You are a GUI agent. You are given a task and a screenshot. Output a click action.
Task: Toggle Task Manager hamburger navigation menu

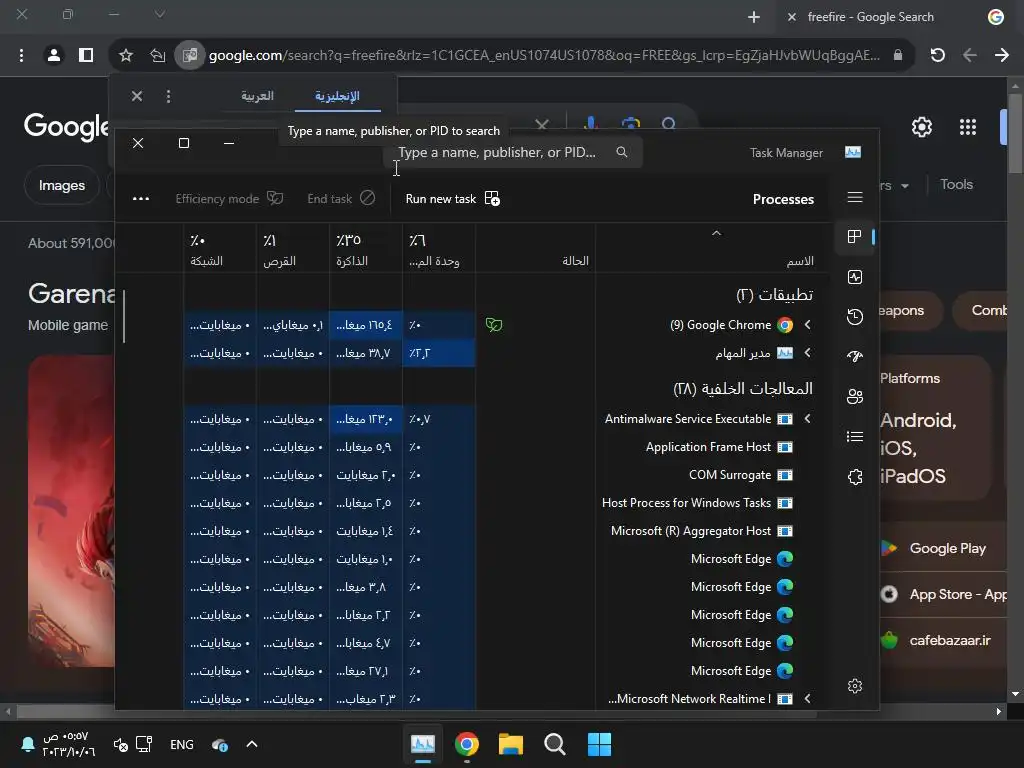click(x=854, y=197)
